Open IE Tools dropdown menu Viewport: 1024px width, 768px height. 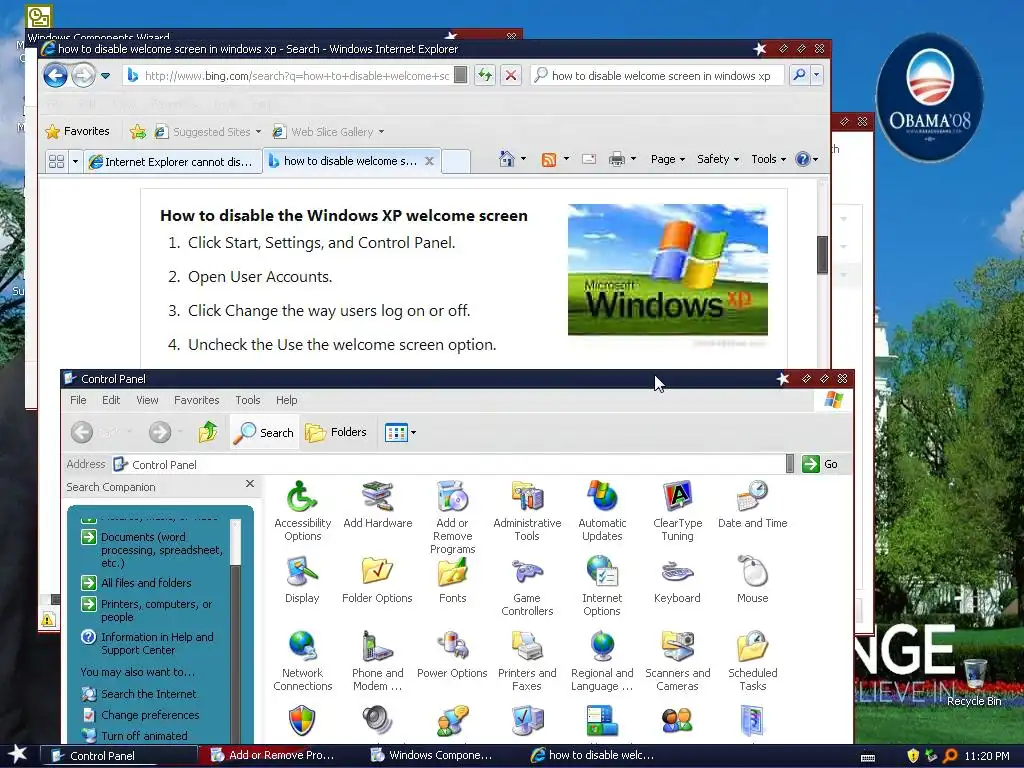coord(768,159)
